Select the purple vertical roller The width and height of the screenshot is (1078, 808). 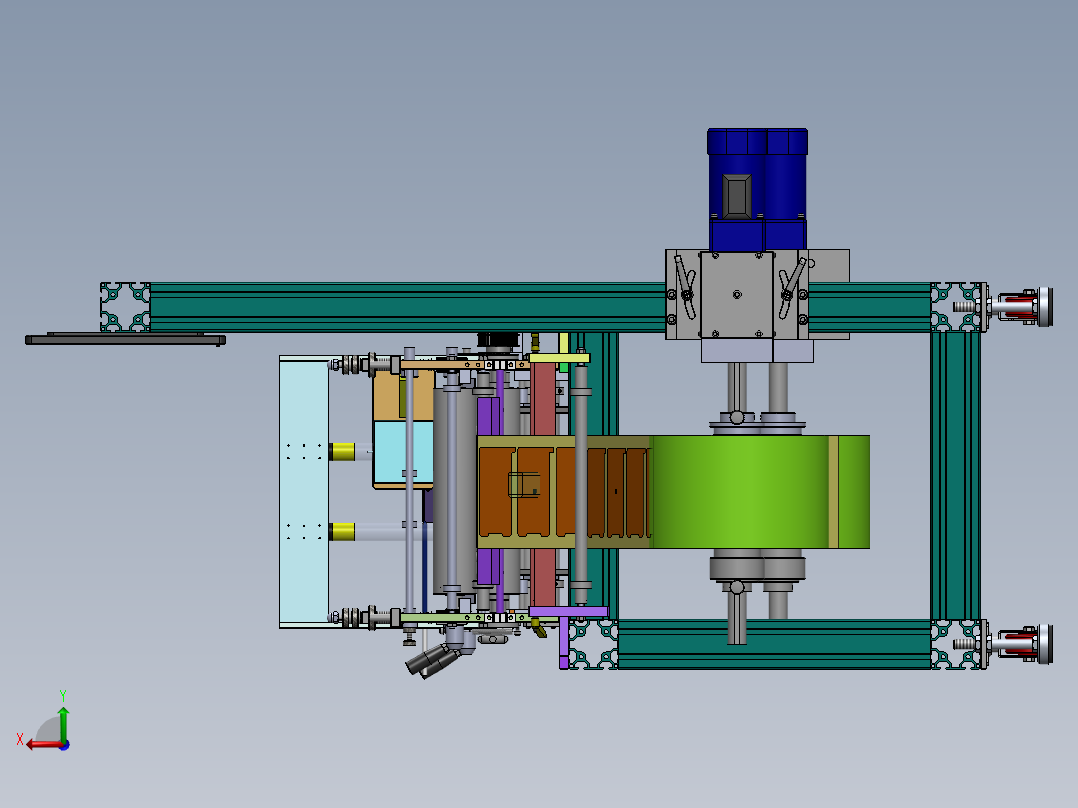click(487, 492)
